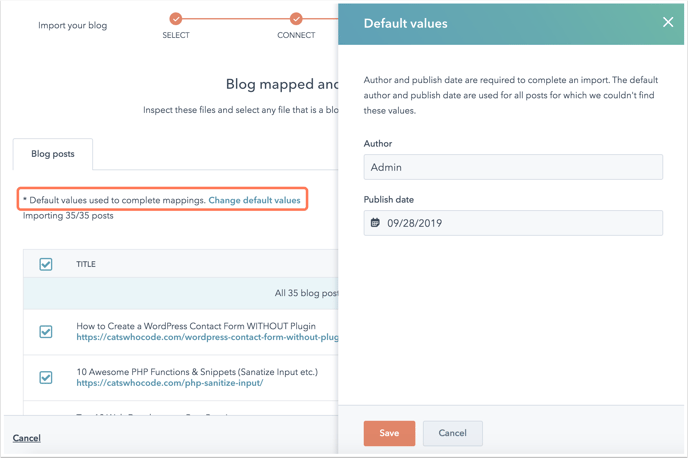Click the Author input field
The width and height of the screenshot is (688, 458).
513,167
